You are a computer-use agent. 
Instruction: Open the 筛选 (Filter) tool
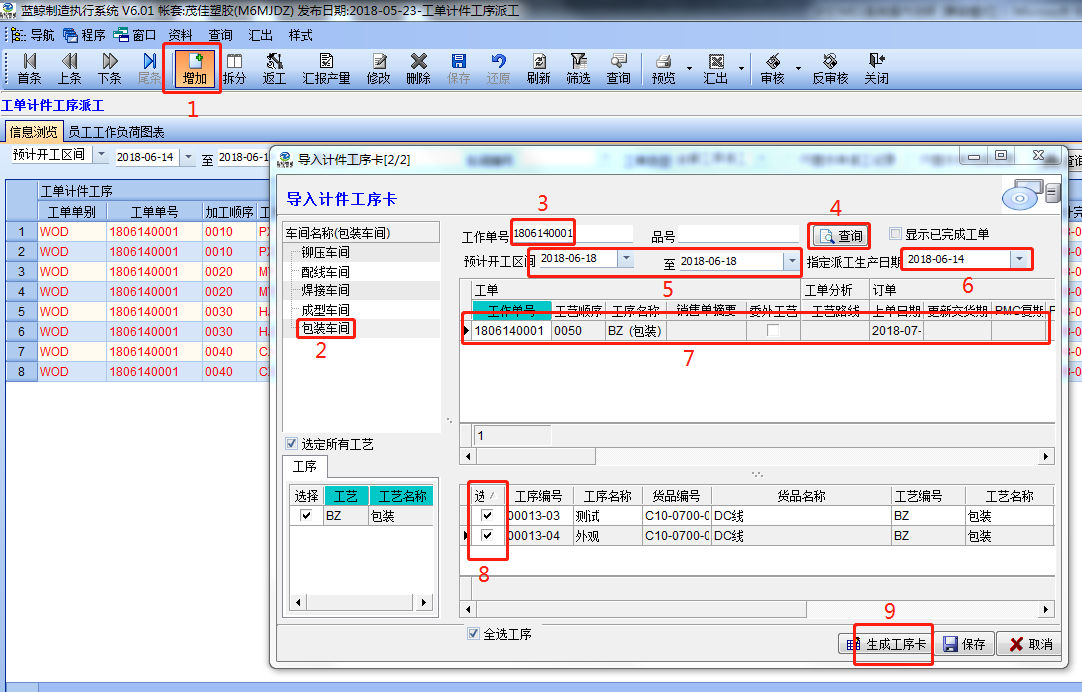578,68
